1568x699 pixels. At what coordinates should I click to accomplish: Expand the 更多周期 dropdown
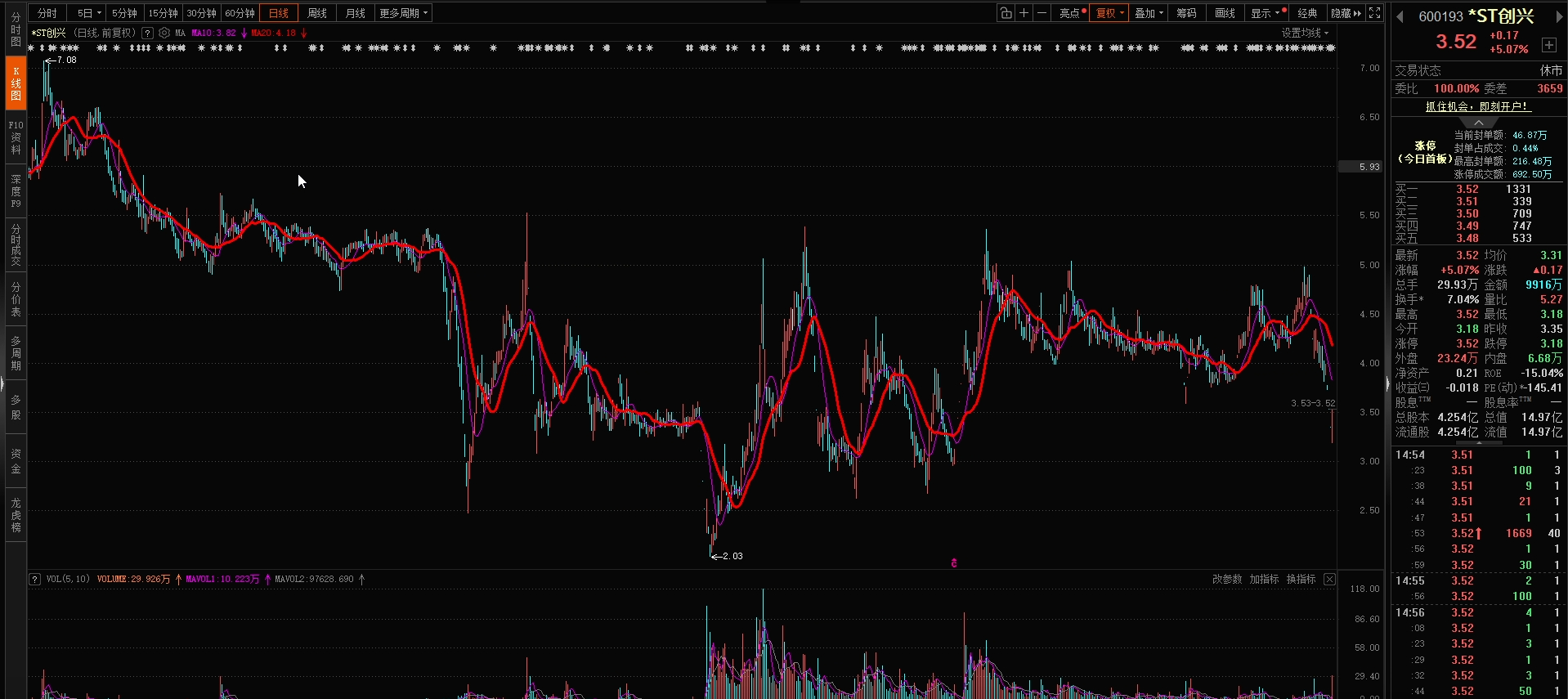pyautogui.click(x=403, y=13)
